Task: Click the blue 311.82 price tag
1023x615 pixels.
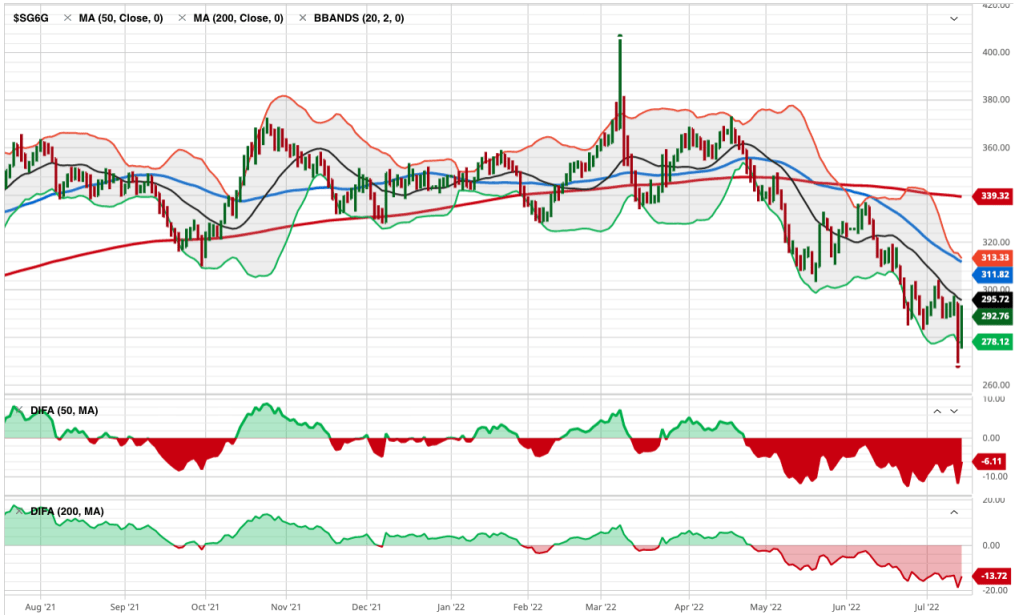Action: 995,274
